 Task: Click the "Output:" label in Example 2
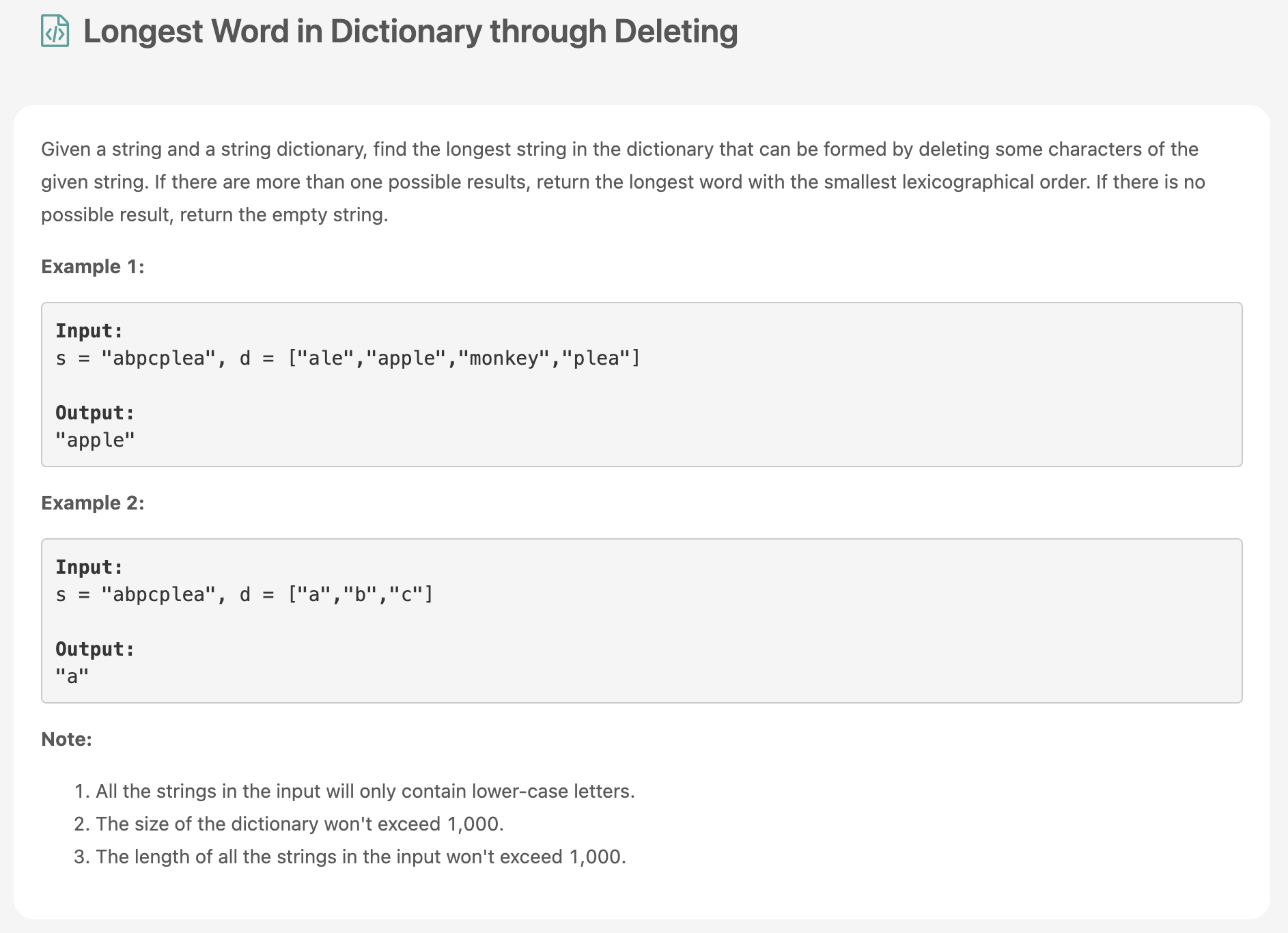[95, 649]
